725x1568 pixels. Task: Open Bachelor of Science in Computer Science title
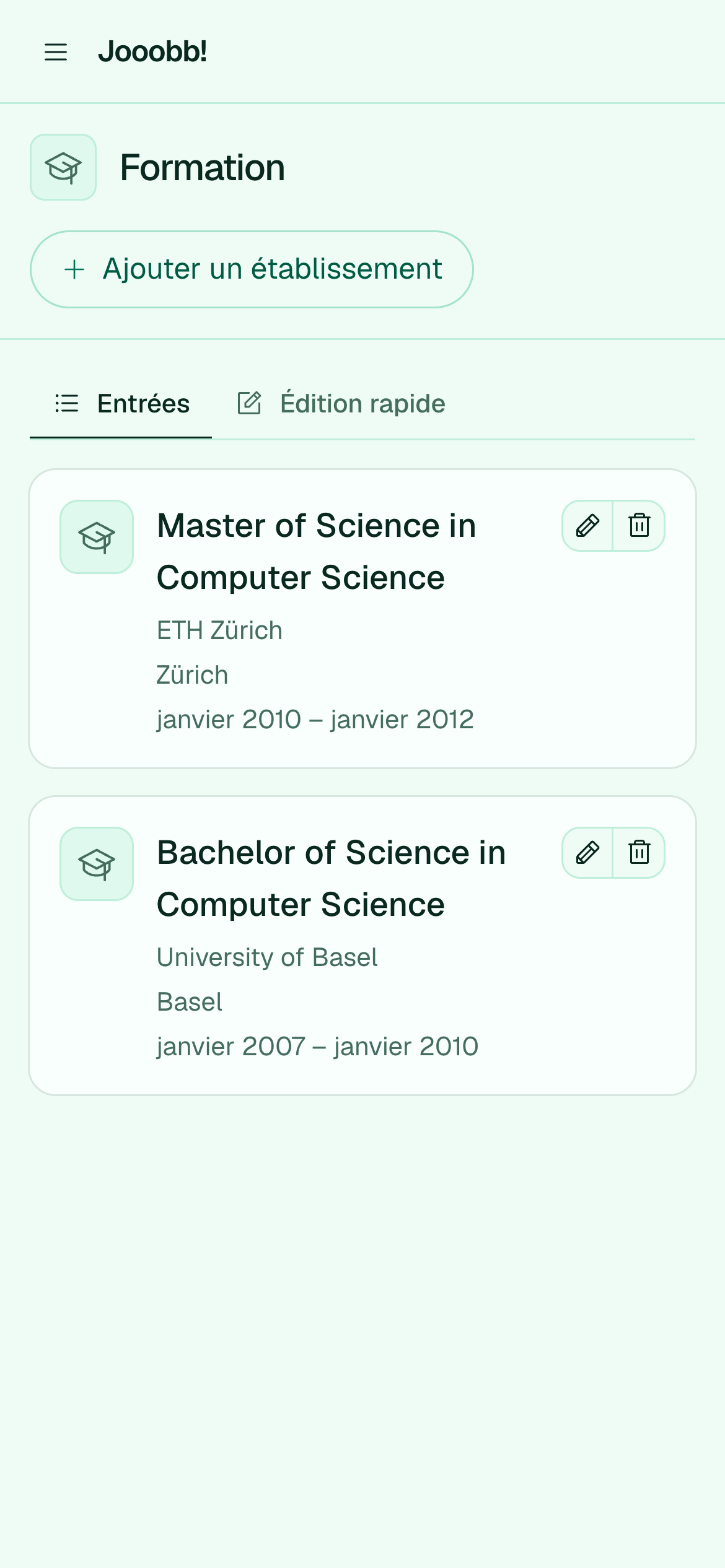click(332, 879)
